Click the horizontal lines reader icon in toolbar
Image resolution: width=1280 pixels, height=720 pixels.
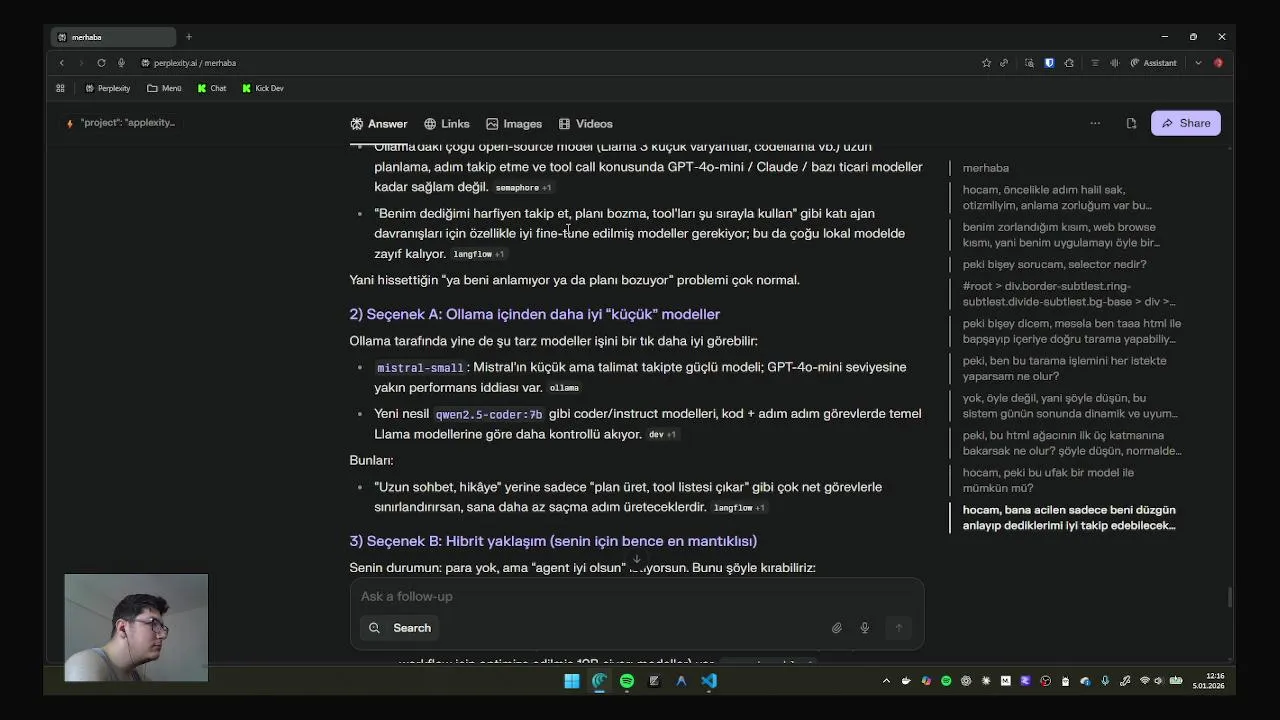(1094, 63)
